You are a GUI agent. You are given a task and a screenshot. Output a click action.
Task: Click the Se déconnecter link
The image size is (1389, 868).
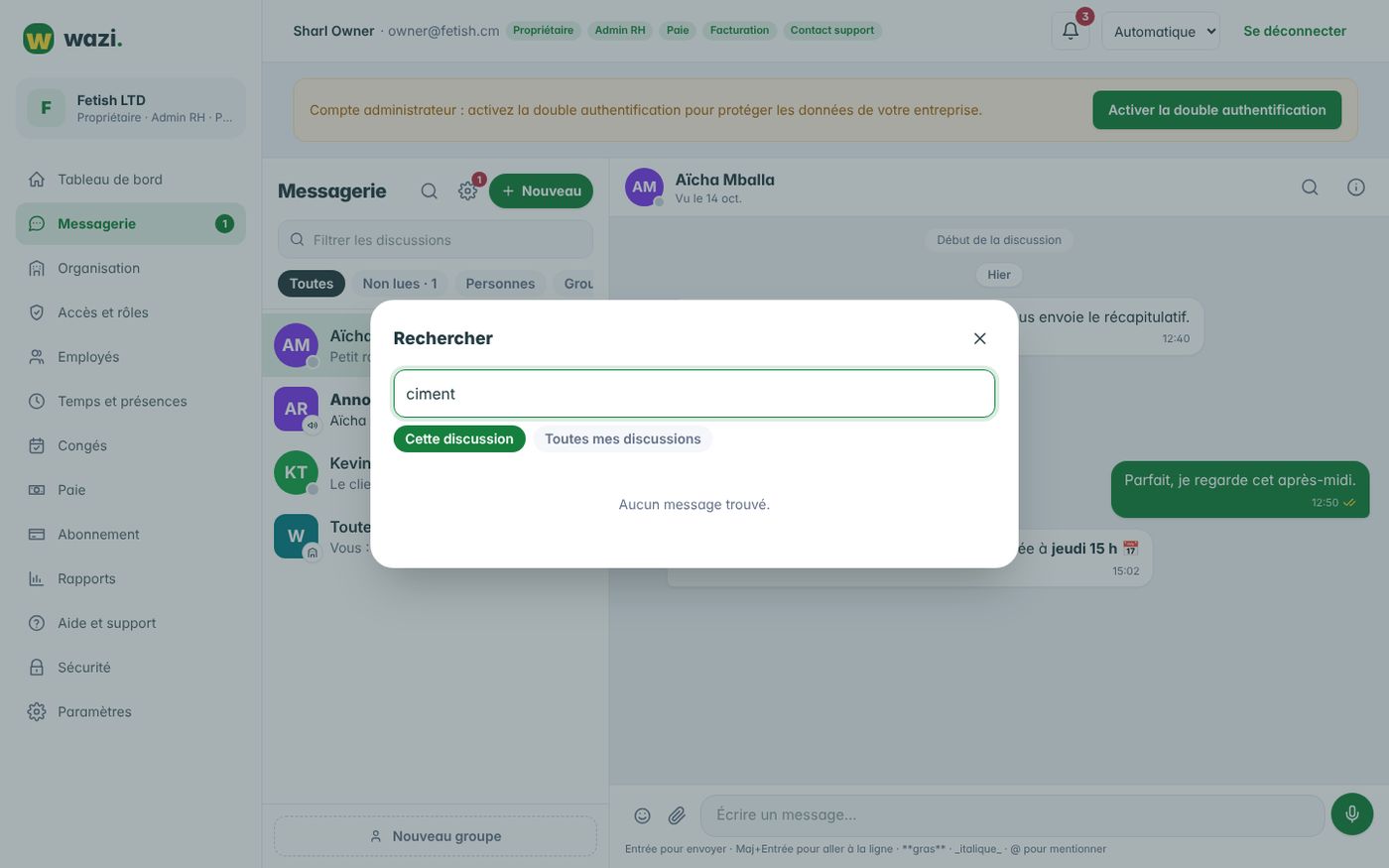tap(1295, 31)
